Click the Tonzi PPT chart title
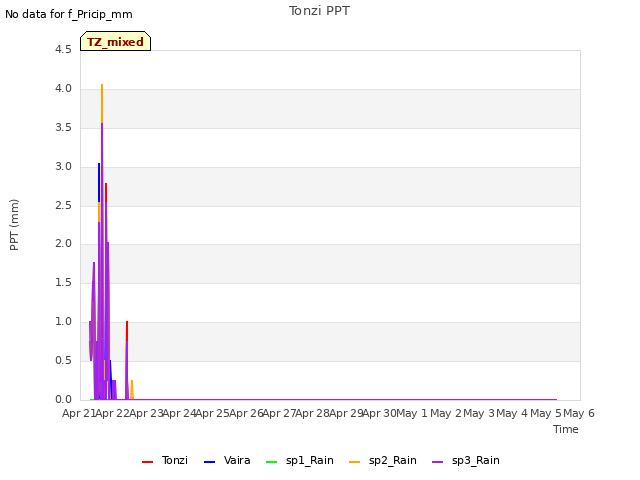 pos(319,11)
